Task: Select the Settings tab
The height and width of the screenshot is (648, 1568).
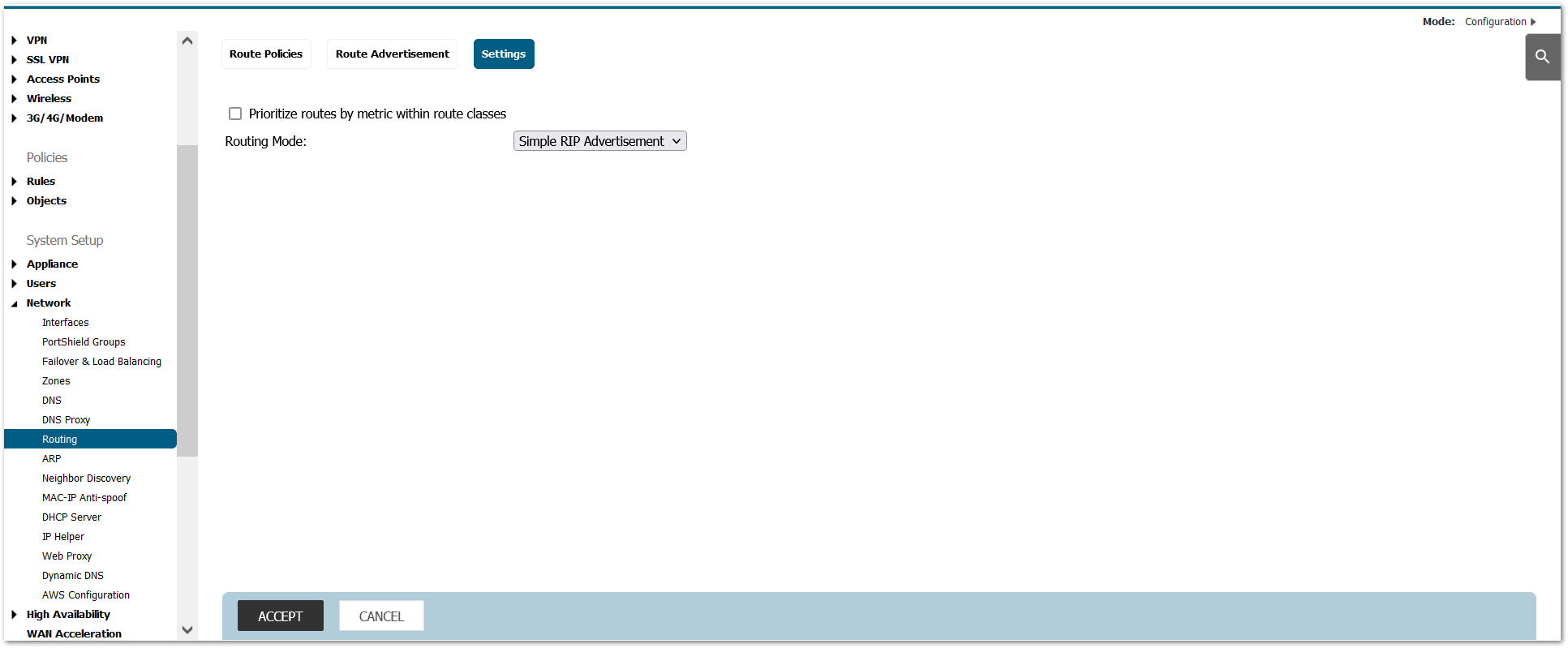Action: [504, 54]
